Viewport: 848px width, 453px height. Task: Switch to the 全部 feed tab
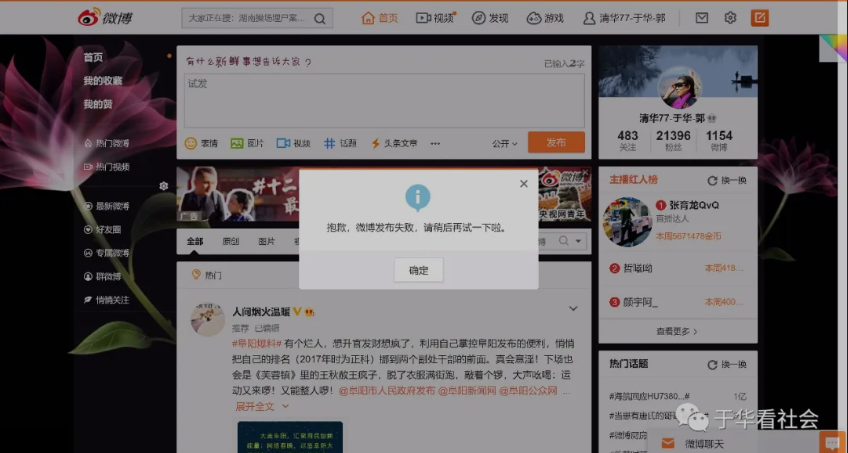(x=195, y=241)
